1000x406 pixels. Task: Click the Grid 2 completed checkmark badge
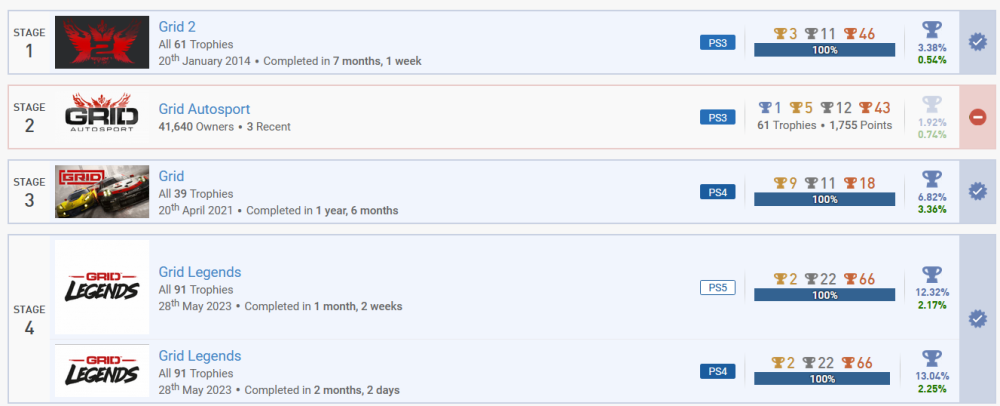[x=978, y=42]
